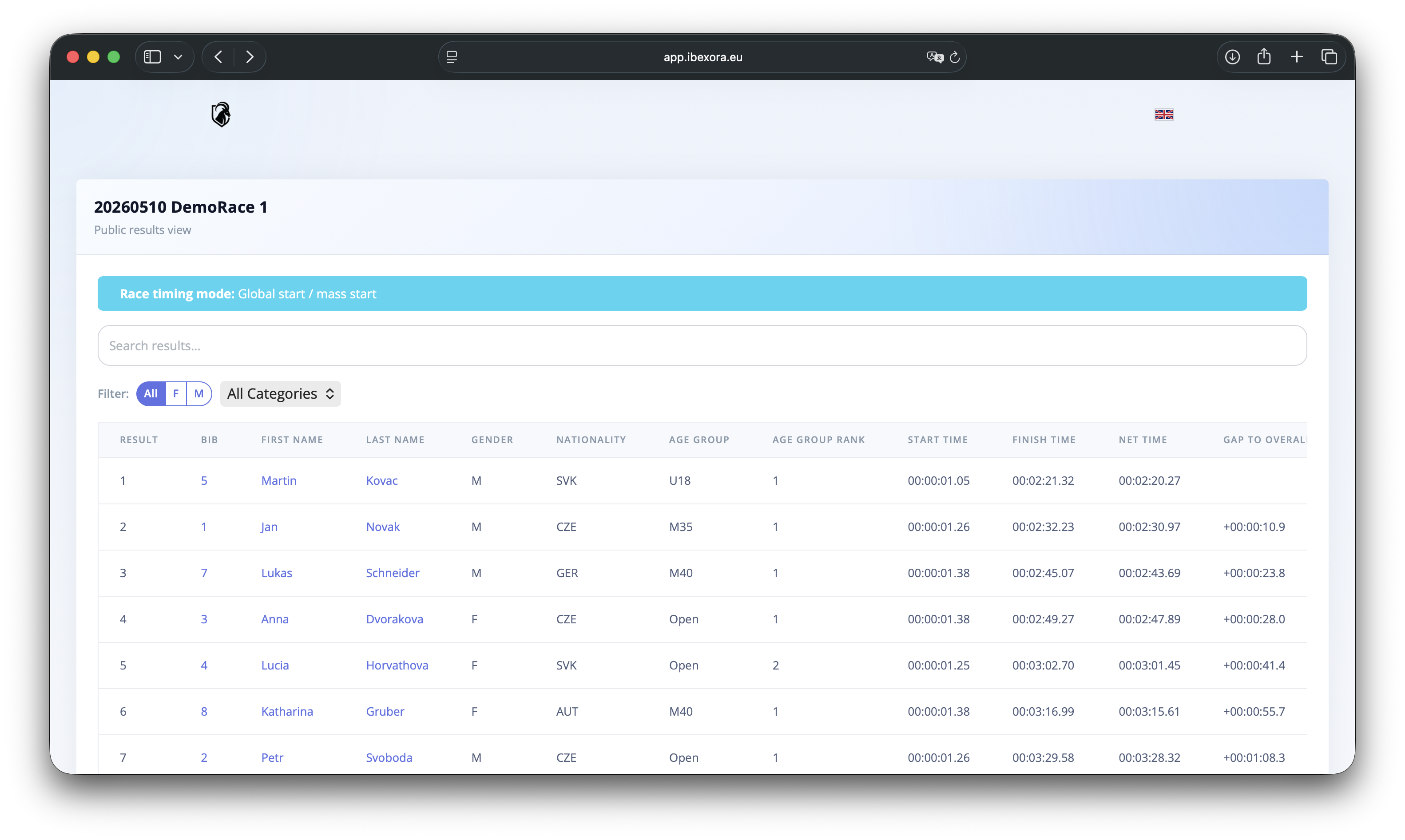Click net time 00:03:28.32 cell

click(x=1149, y=758)
